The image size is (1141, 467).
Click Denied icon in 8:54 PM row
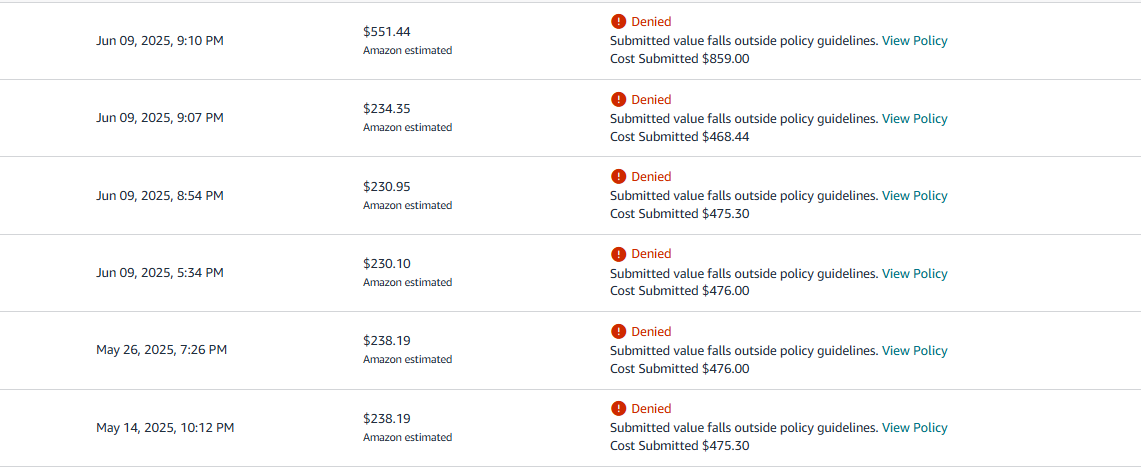pos(619,176)
